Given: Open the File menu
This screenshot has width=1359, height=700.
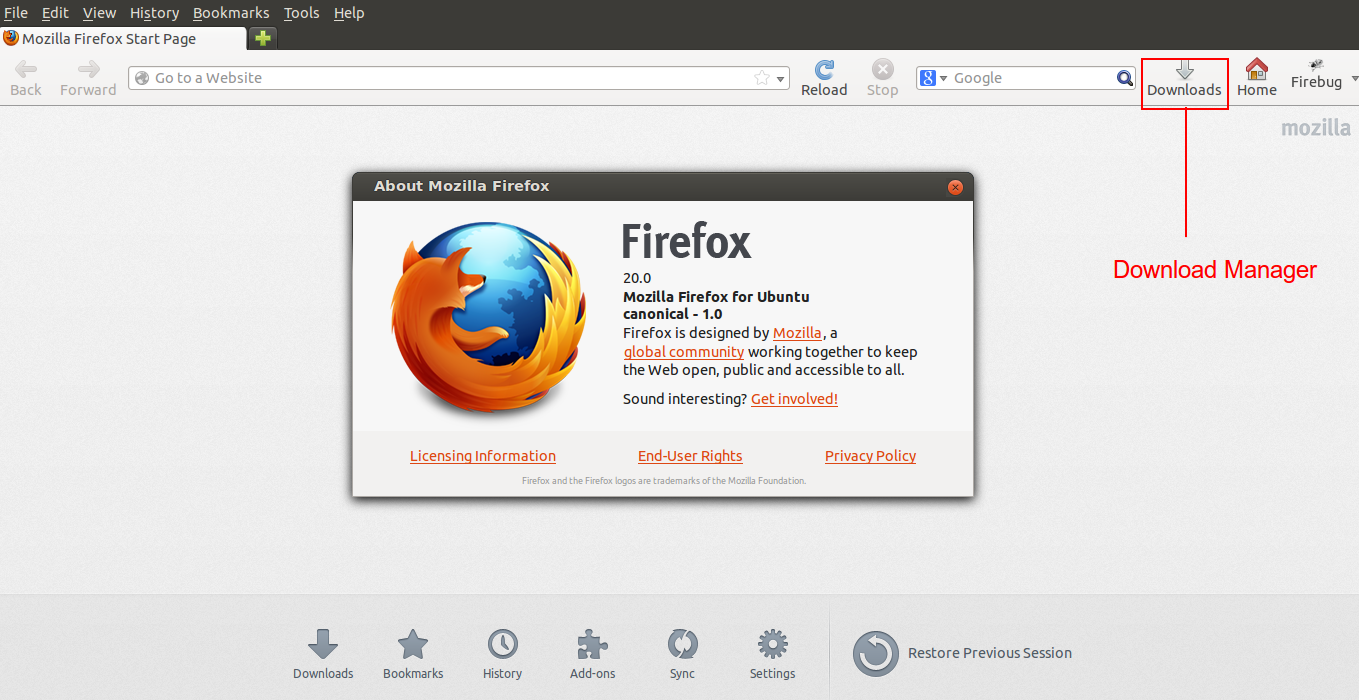Looking at the screenshot, I should [x=15, y=13].
